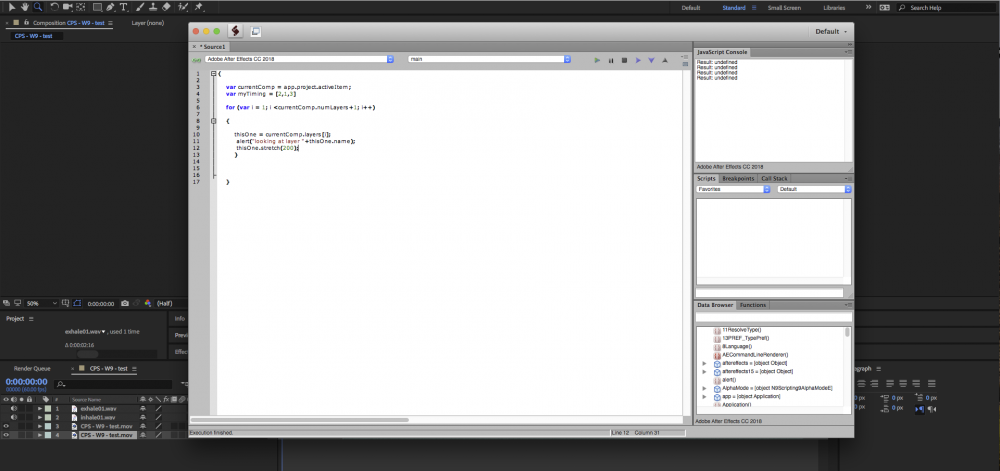The height and width of the screenshot is (471, 1000).
Task: Choose the Default workspace in After Effects
Action: pyautogui.click(x=691, y=8)
